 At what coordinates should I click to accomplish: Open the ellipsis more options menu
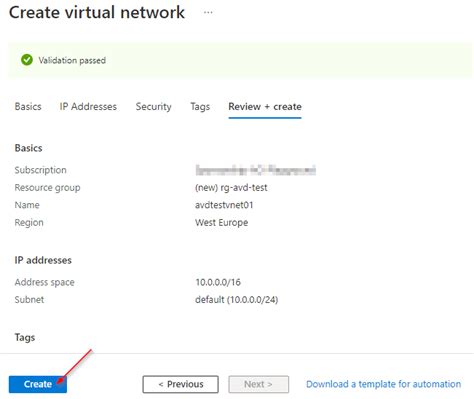[x=208, y=13]
